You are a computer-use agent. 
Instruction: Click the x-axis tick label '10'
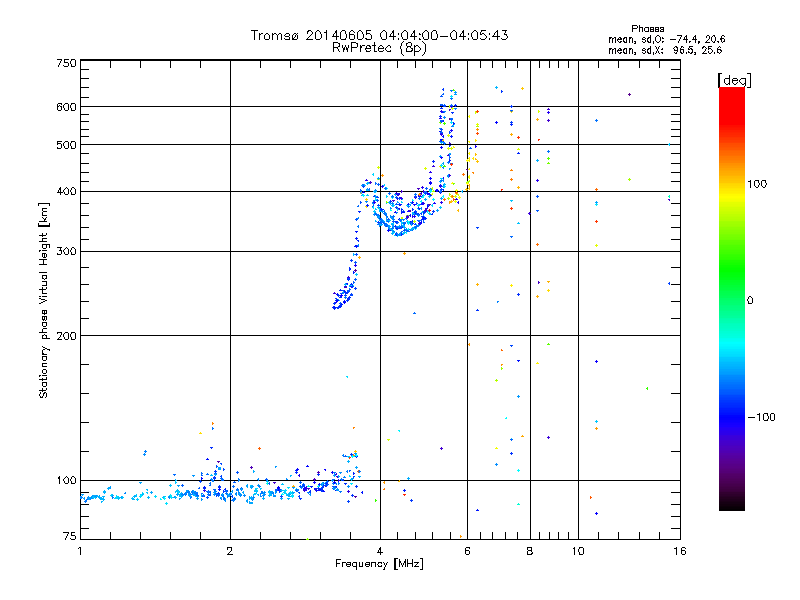(578, 551)
